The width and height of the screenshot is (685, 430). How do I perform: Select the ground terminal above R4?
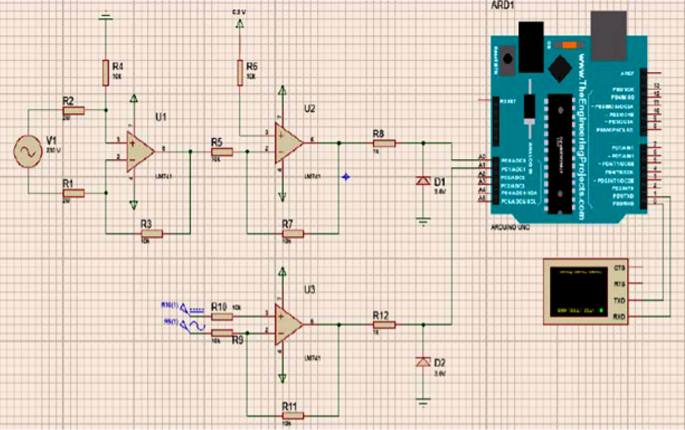point(105,18)
